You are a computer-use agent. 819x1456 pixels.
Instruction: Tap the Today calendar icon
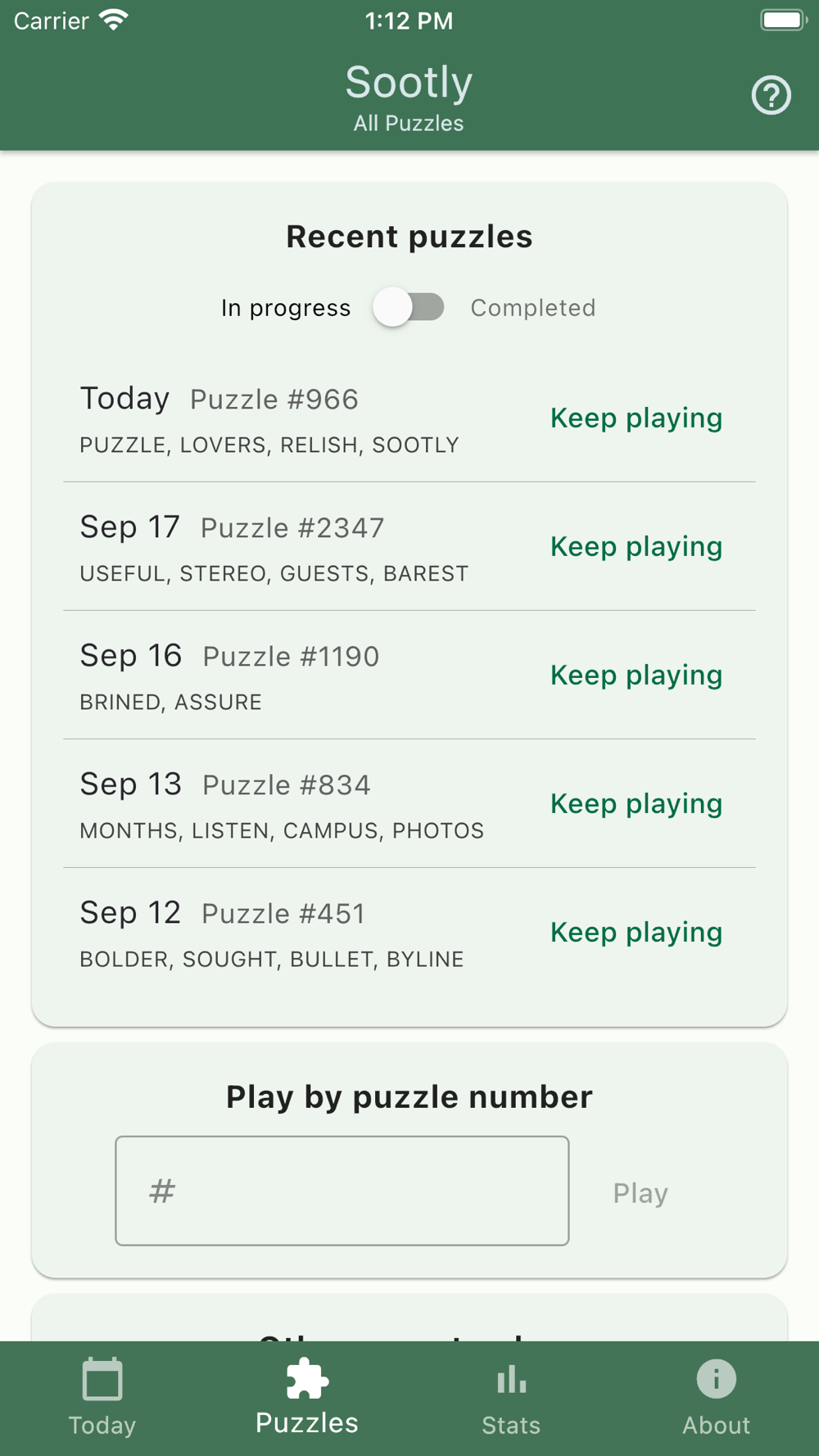click(x=102, y=1380)
